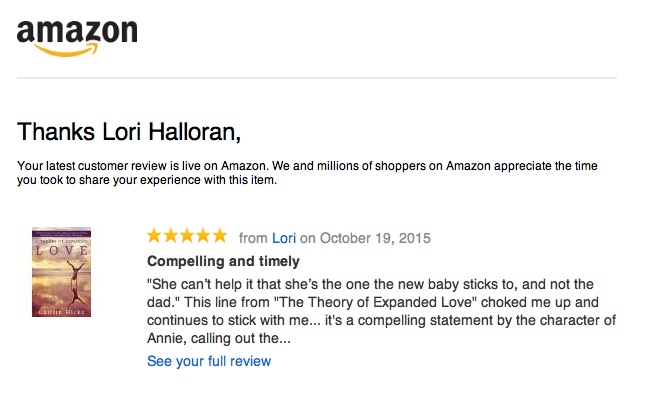Viewport: 671px width, 399px height.
Task: Click the author name on book cover
Action: point(62,312)
